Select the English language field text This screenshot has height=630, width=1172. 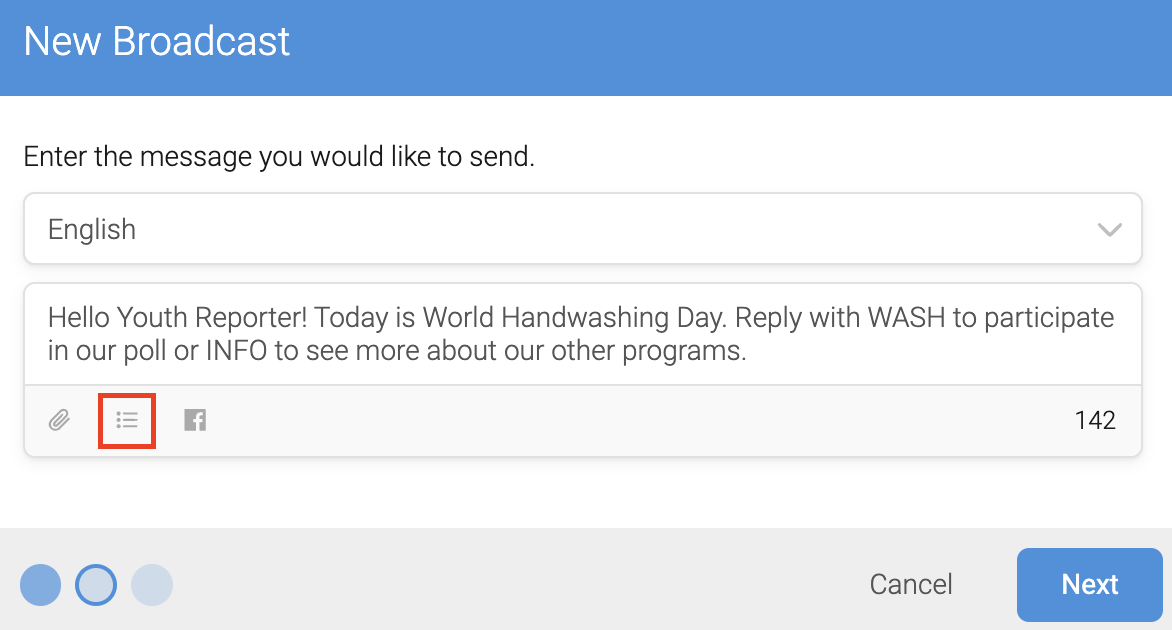pyautogui.click(x=92, y=229)
